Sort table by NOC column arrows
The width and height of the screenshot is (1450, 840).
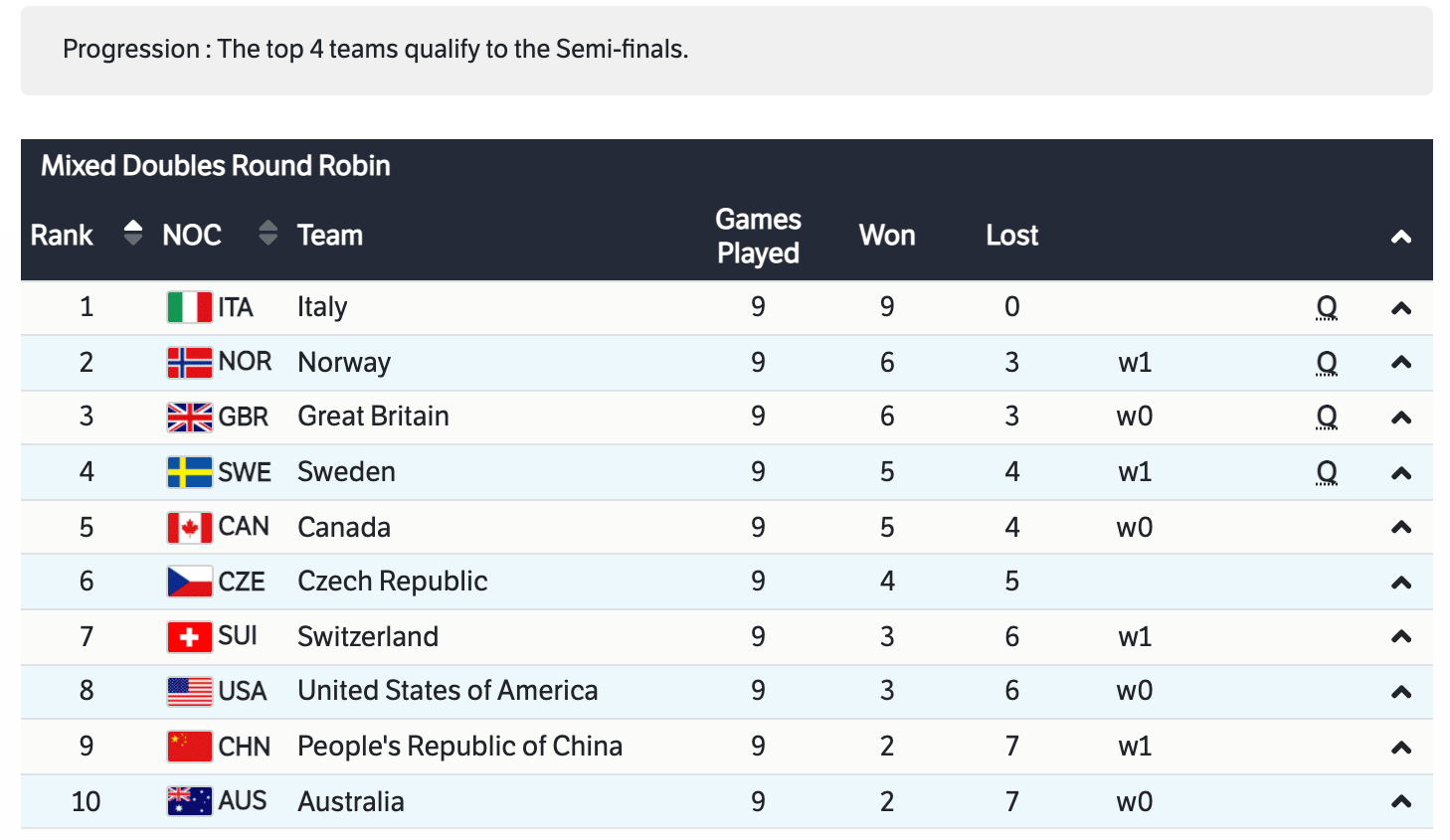tap(268, 234)
